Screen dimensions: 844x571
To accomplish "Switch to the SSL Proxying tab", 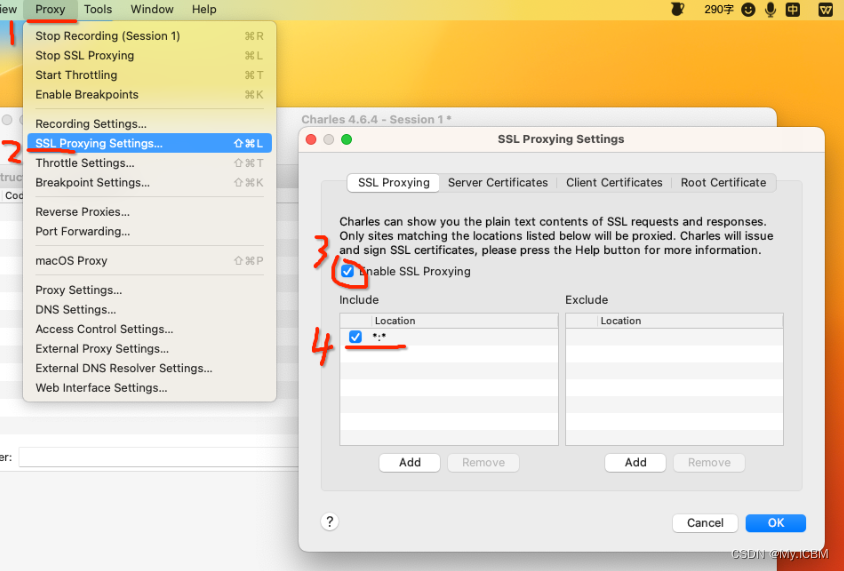I will click(x=393, y=182).
